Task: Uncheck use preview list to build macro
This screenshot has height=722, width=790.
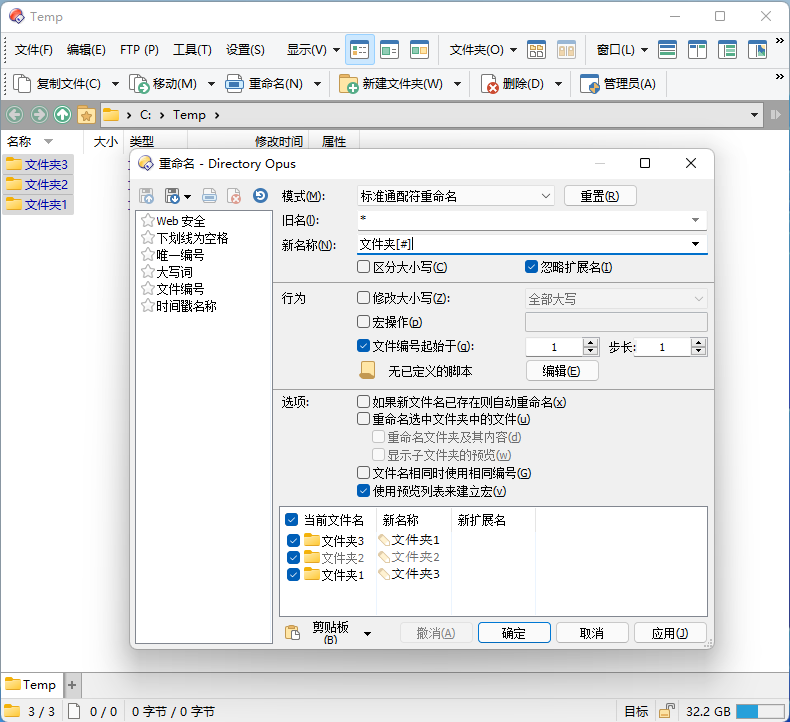Action: [x=363, y=490]
